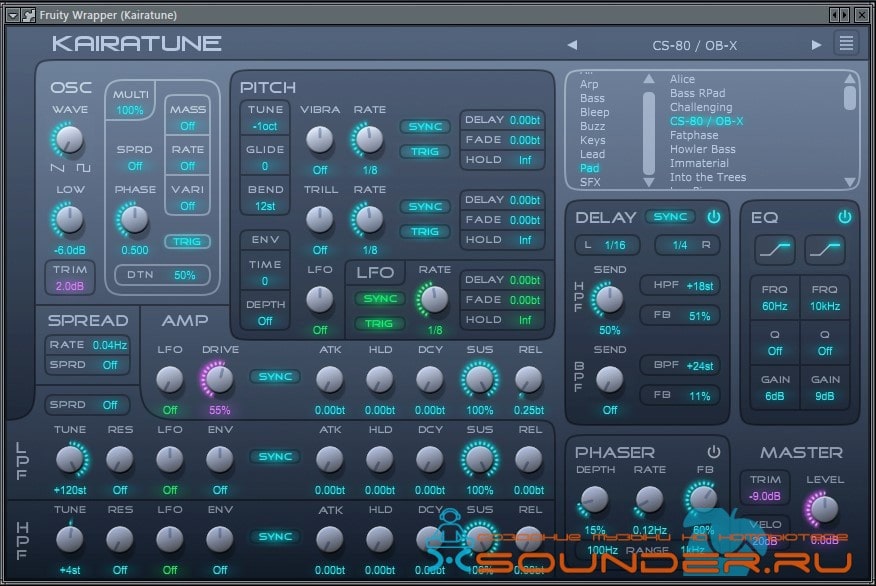Click the wrapper preset left-right arrows
Image resolution: width=876 pixels, height=586 pixels.
pyautogui.click(x=839, y=15)
